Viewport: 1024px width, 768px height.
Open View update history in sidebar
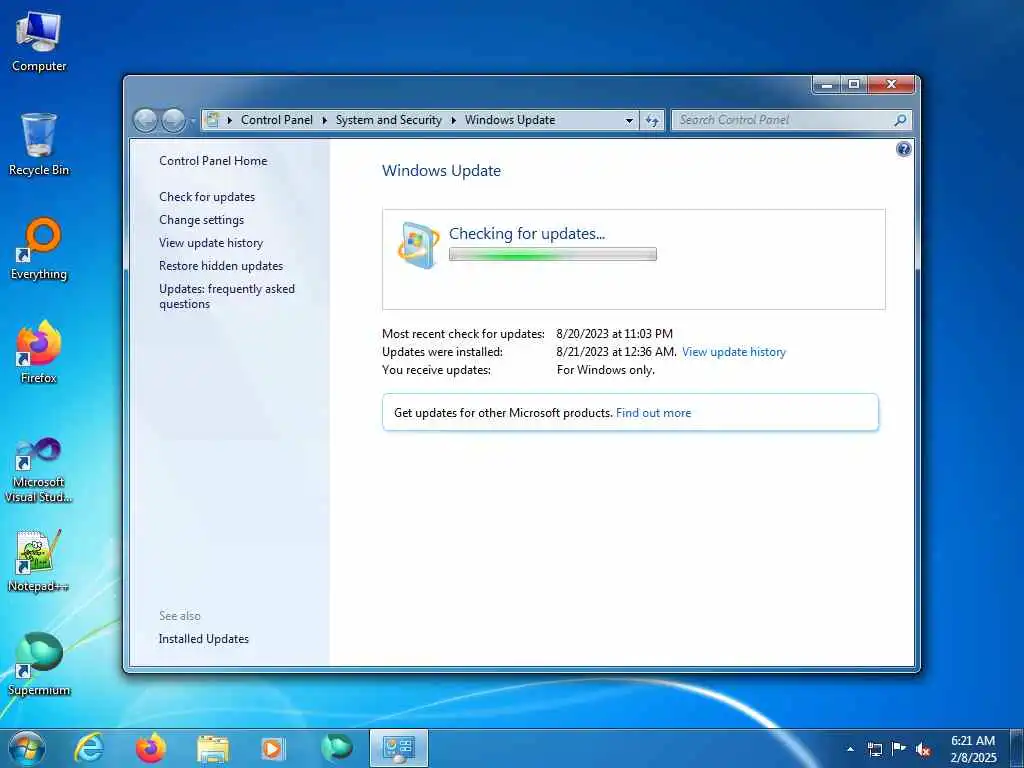coord(211,243)
